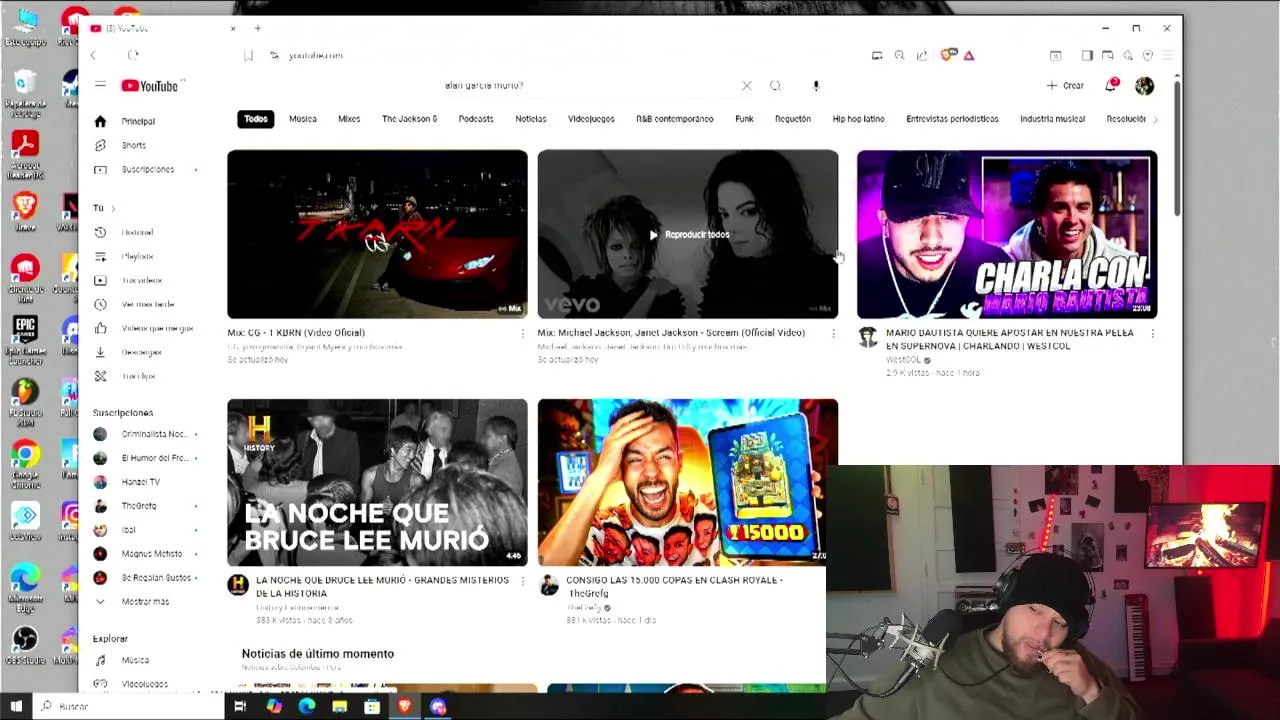The width and height of the screenshot is (1280, 720).
Task: Open options for the 1 KBRN mix
Action: coord(522,334)
